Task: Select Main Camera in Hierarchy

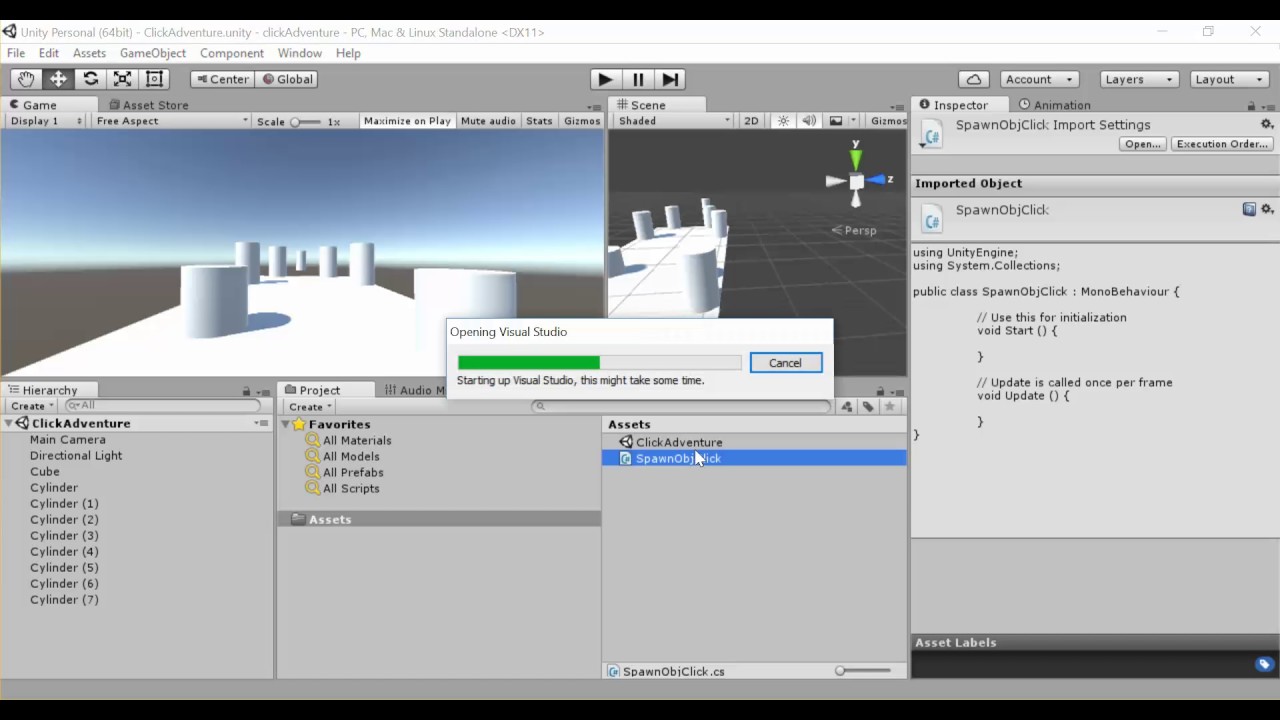Action: (67, 440)
